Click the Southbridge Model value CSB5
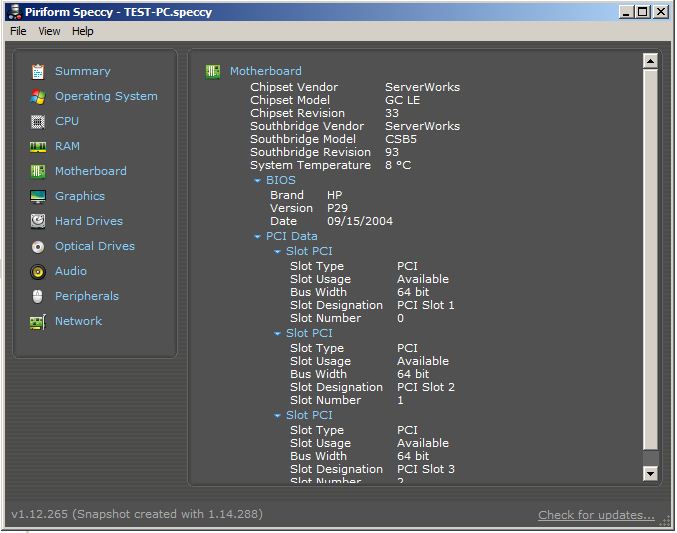 [401, 139]
